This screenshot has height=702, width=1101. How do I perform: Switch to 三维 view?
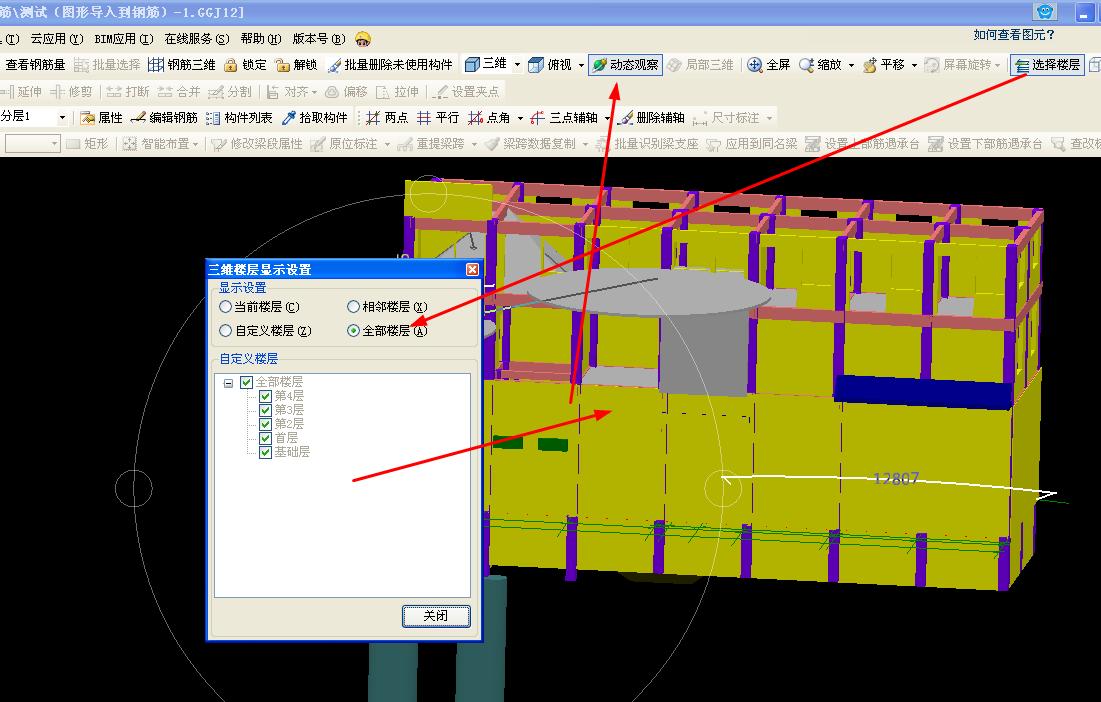[486, 65]
